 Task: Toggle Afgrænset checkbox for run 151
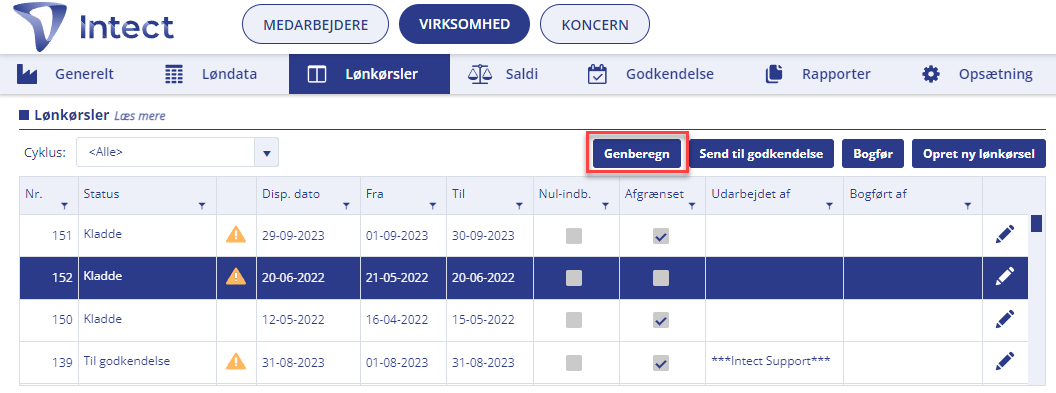[x=661, y=236]
